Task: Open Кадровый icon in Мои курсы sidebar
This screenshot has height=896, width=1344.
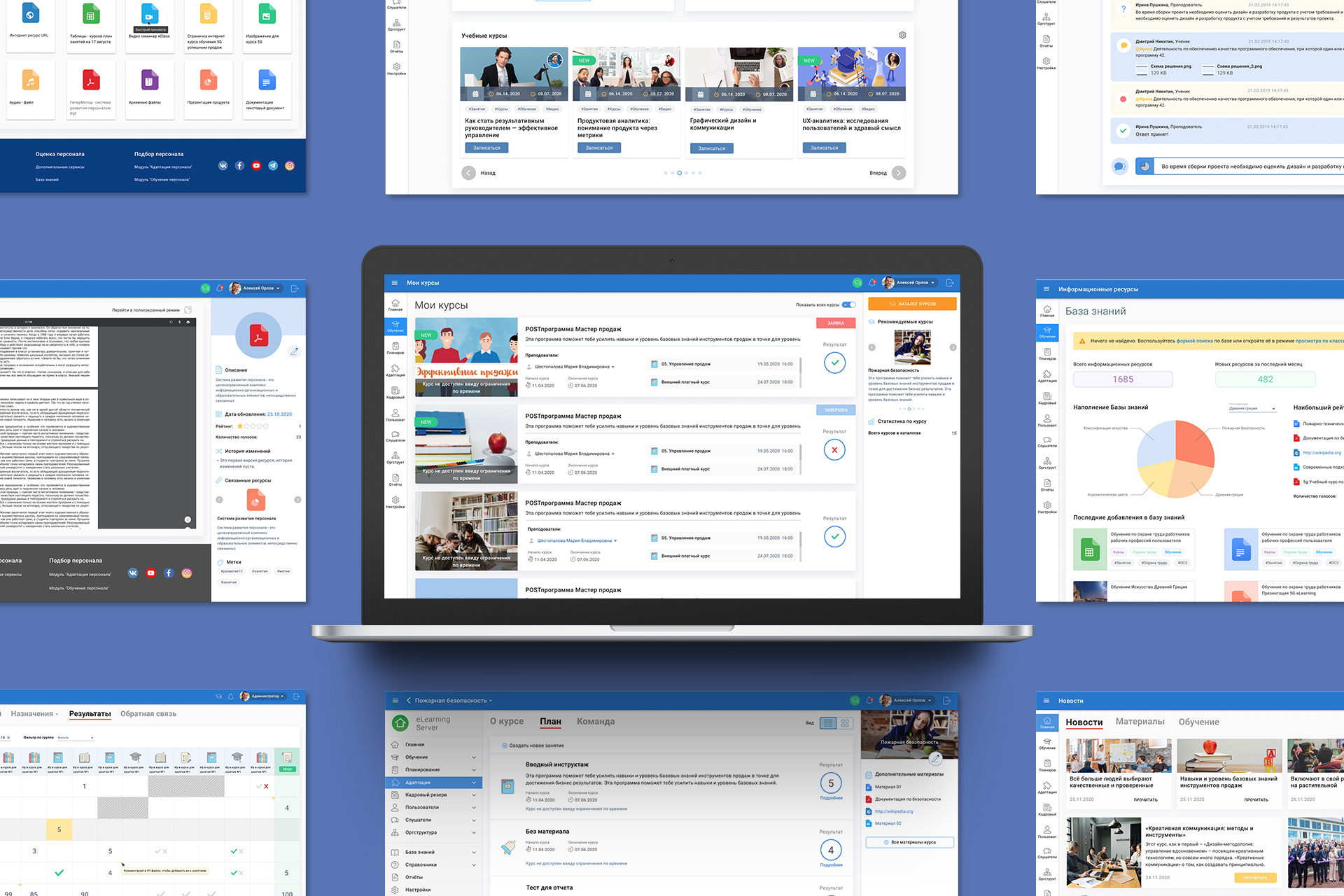Action: coord(395,393)
